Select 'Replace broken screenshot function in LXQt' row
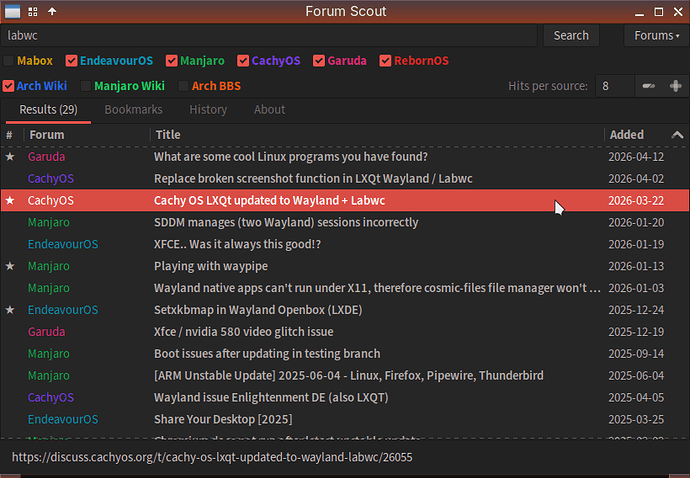This screenshot has width=690, height=478. 345,179
